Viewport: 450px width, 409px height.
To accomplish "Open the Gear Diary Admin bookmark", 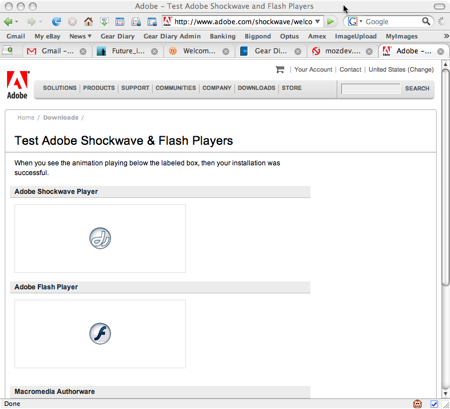I will pos(172,36).
